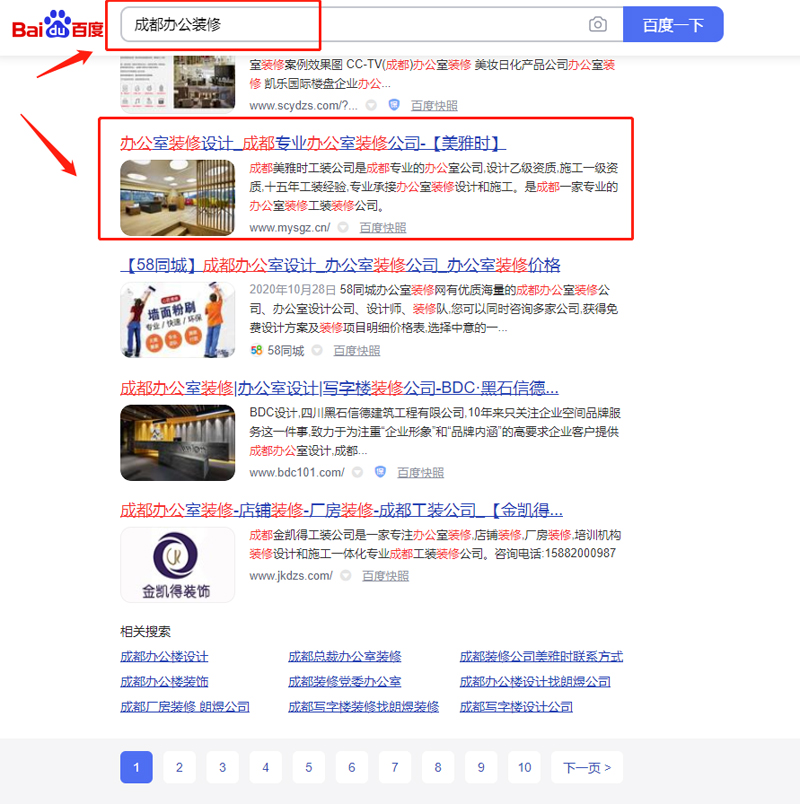800x804 pixels.
Task: Open 百度快照 for the 58同城 result
Action: pyautogui.click(x=356, y=351)
